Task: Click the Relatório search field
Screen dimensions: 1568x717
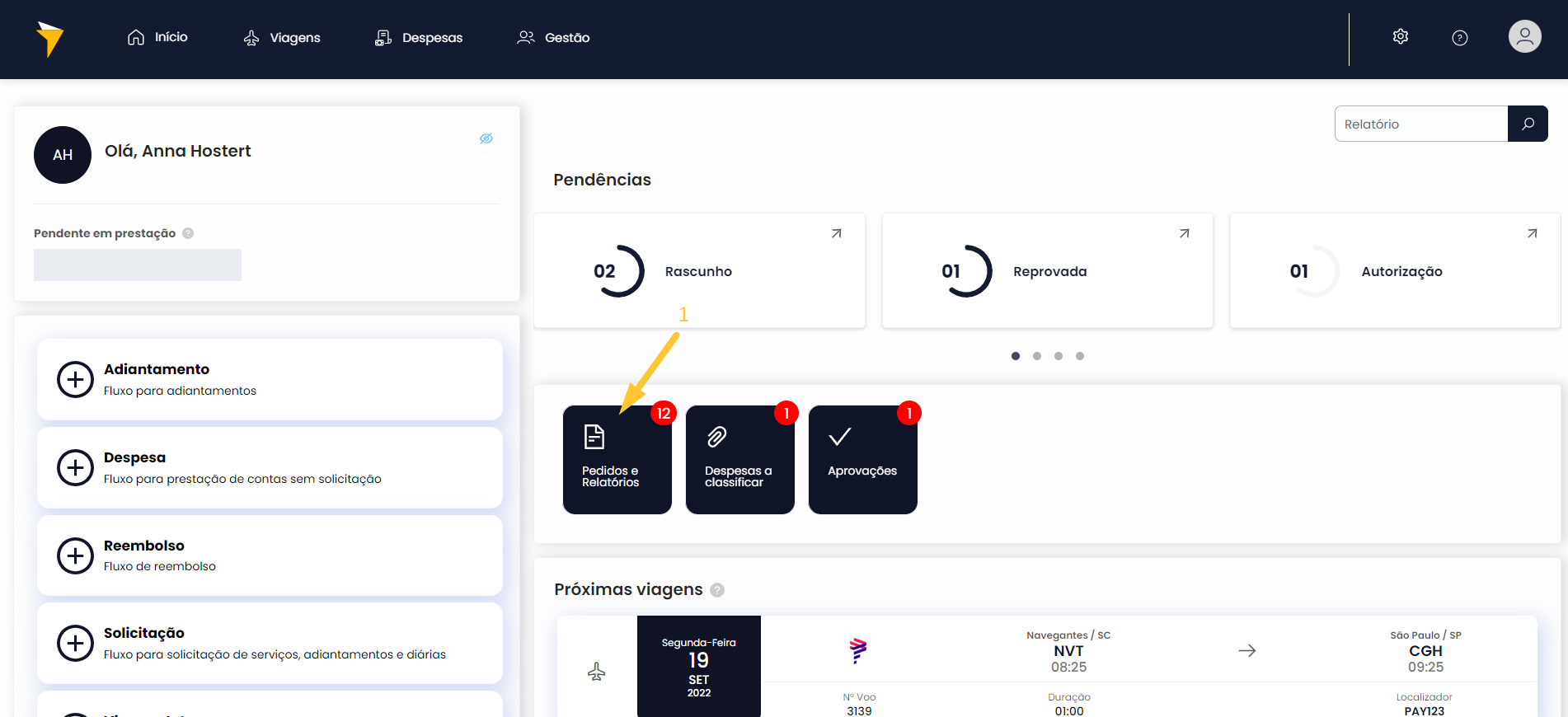Action: point(1420,124)
